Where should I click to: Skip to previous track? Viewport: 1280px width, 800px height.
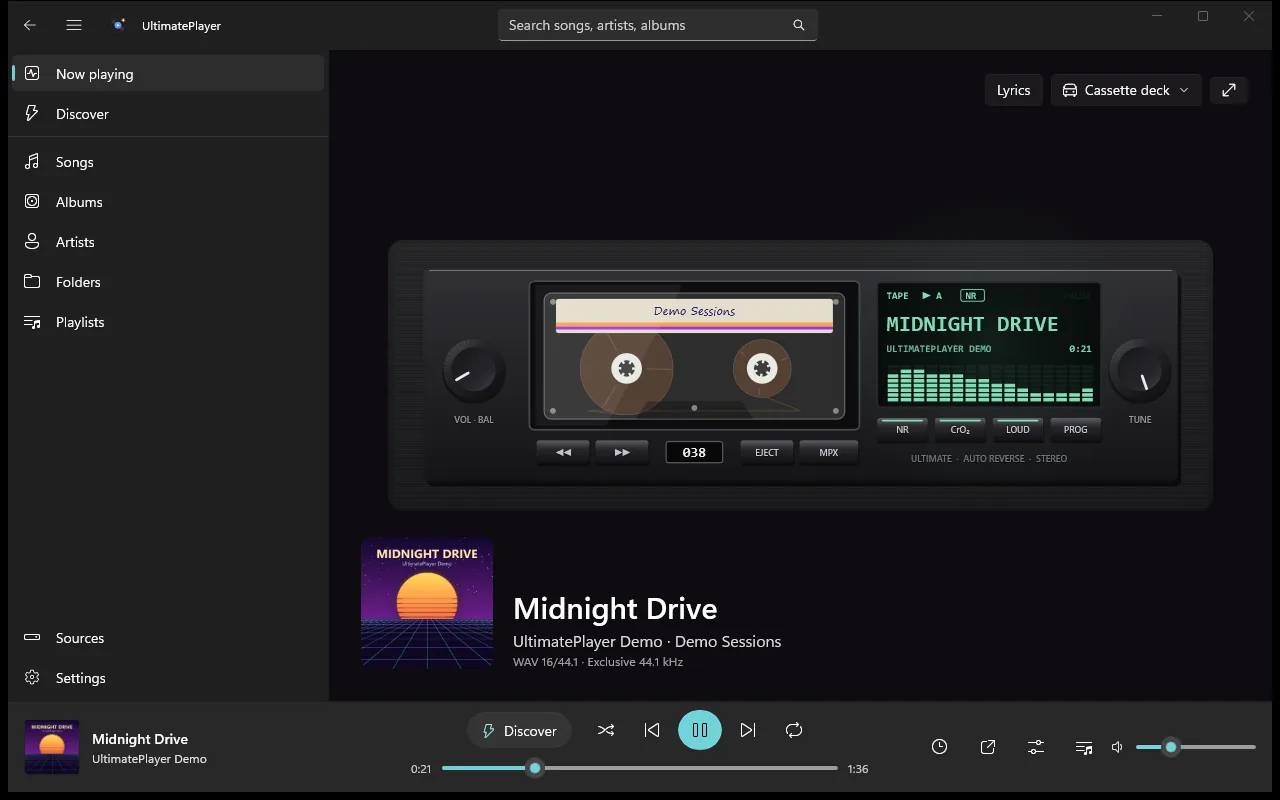(x=652, y=730)
